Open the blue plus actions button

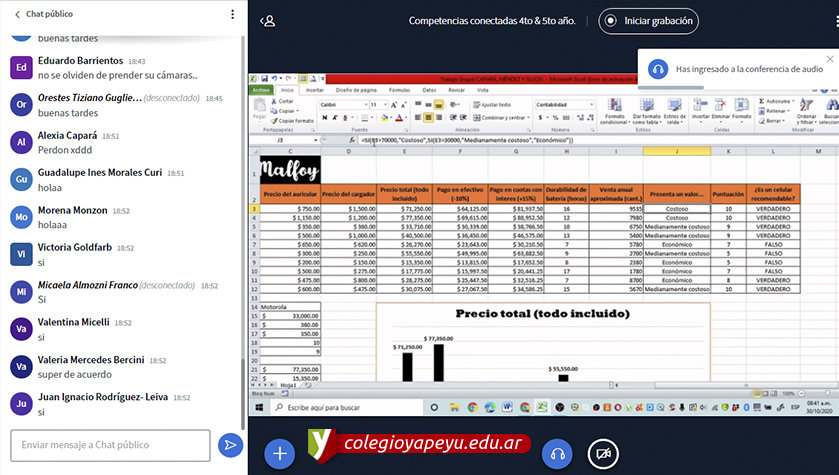click(x=279, y=453)
